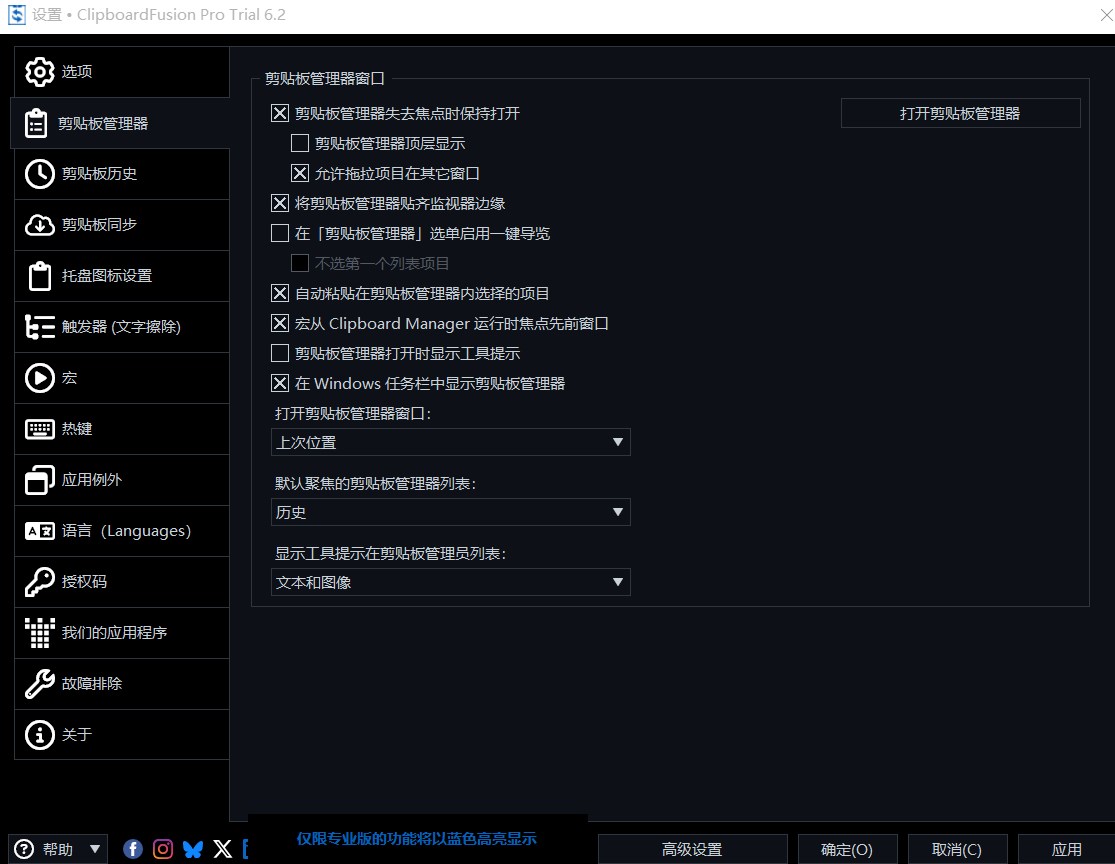Open the Instagram link icon
Viewport: 1115px width, 864px height.
(163, 849)
